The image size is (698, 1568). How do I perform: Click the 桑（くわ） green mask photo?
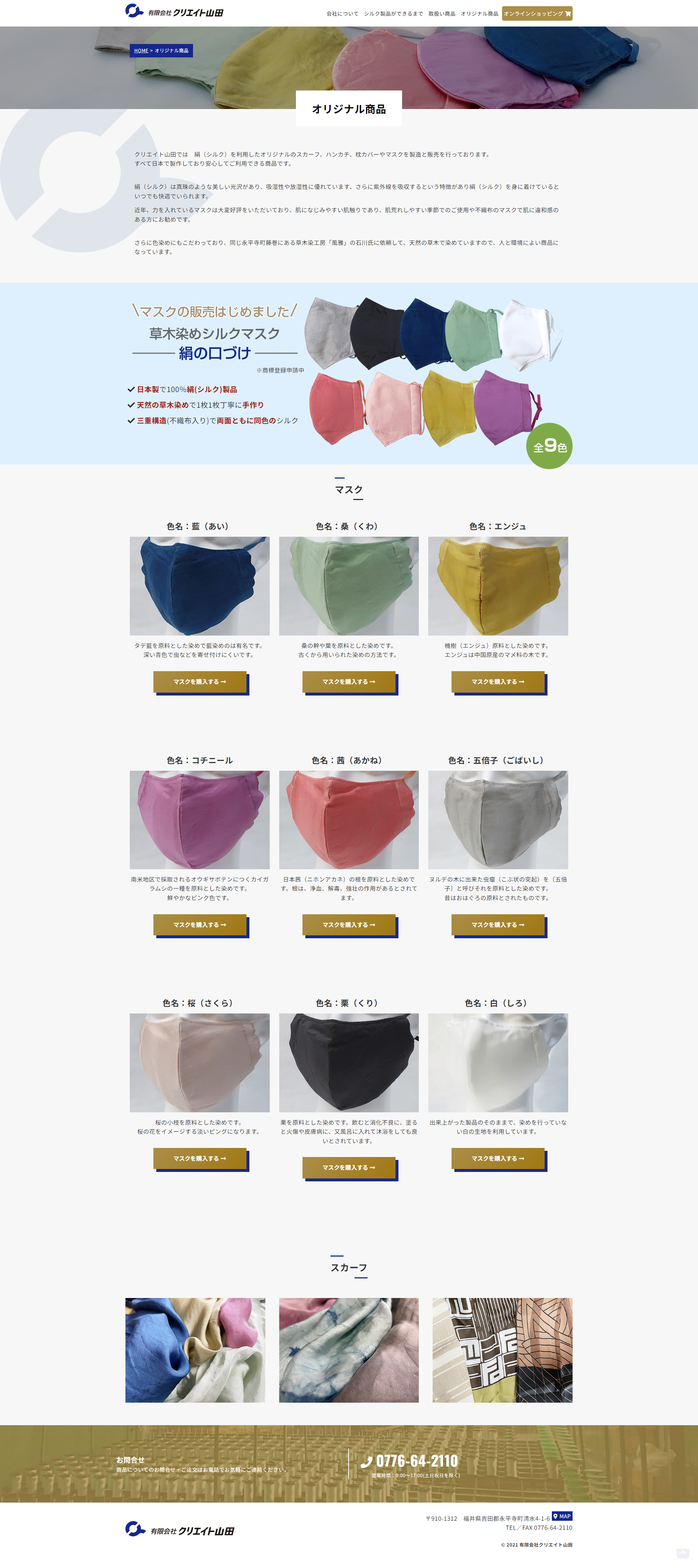349,586
